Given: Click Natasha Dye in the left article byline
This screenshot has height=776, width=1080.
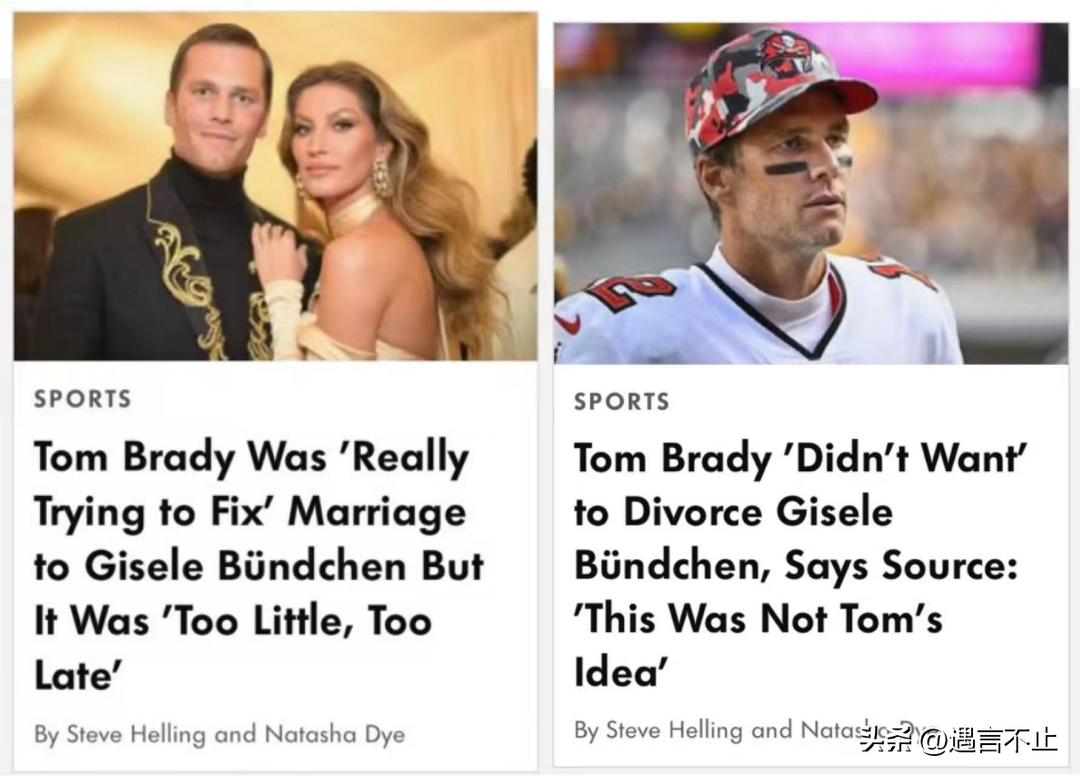Looking at the screenshot, I should point(334,734).
